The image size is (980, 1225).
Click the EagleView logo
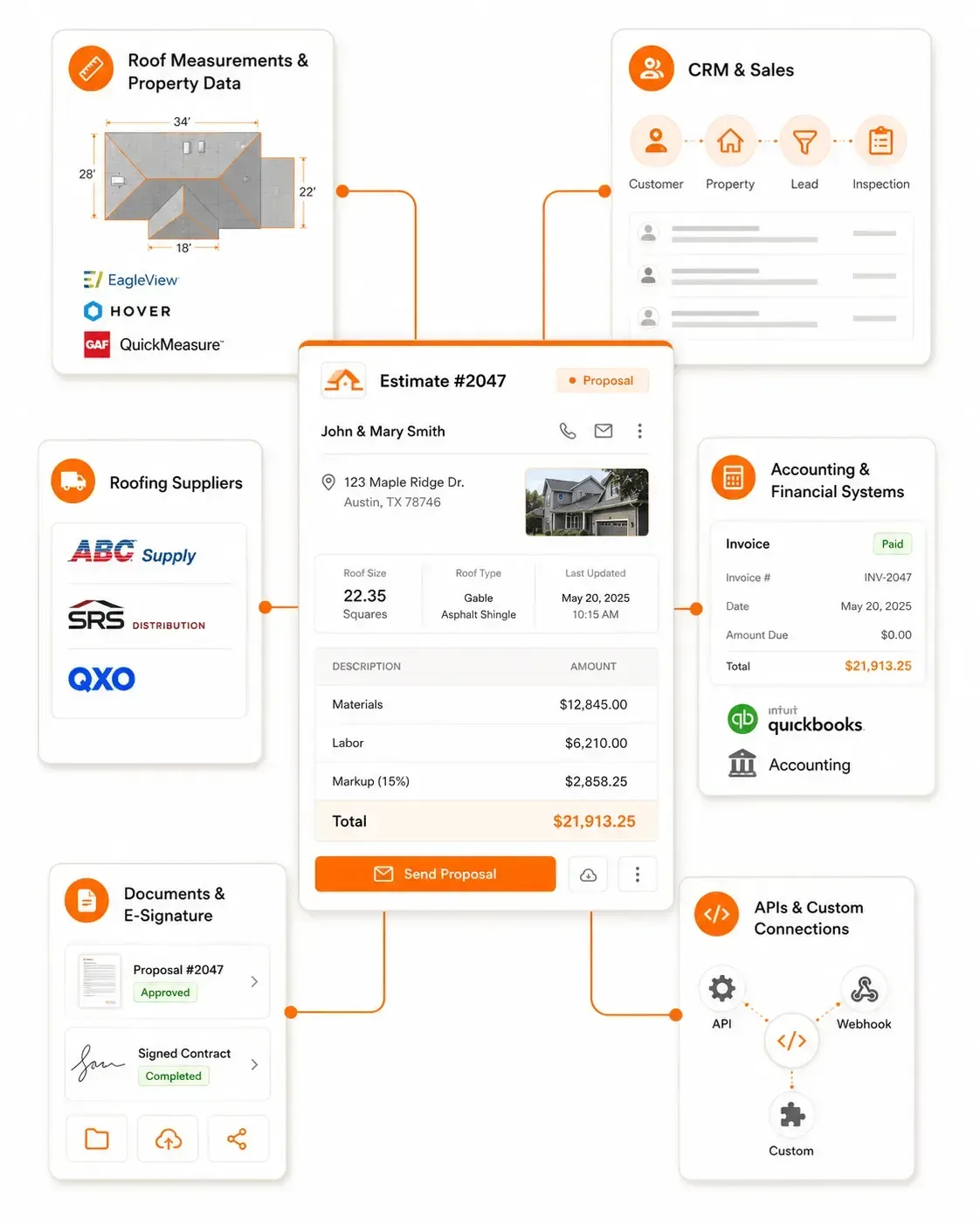click(131, 280)
